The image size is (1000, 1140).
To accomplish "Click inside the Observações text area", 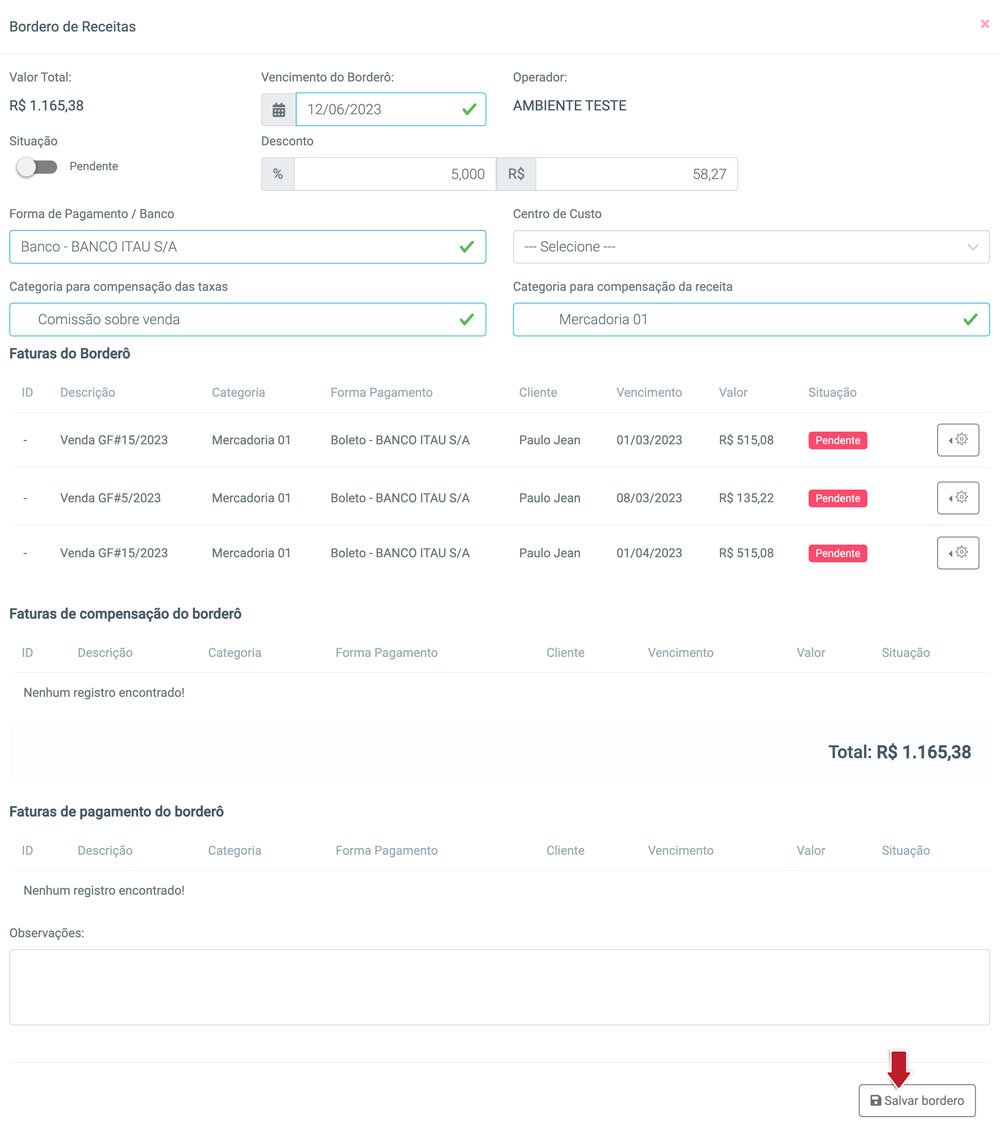I will (x=500, y=987).
